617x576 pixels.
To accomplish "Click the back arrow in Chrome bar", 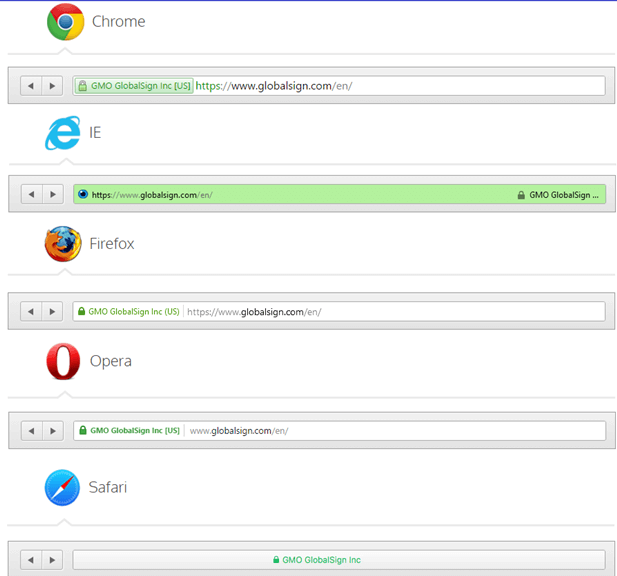I will pos(31,86).
